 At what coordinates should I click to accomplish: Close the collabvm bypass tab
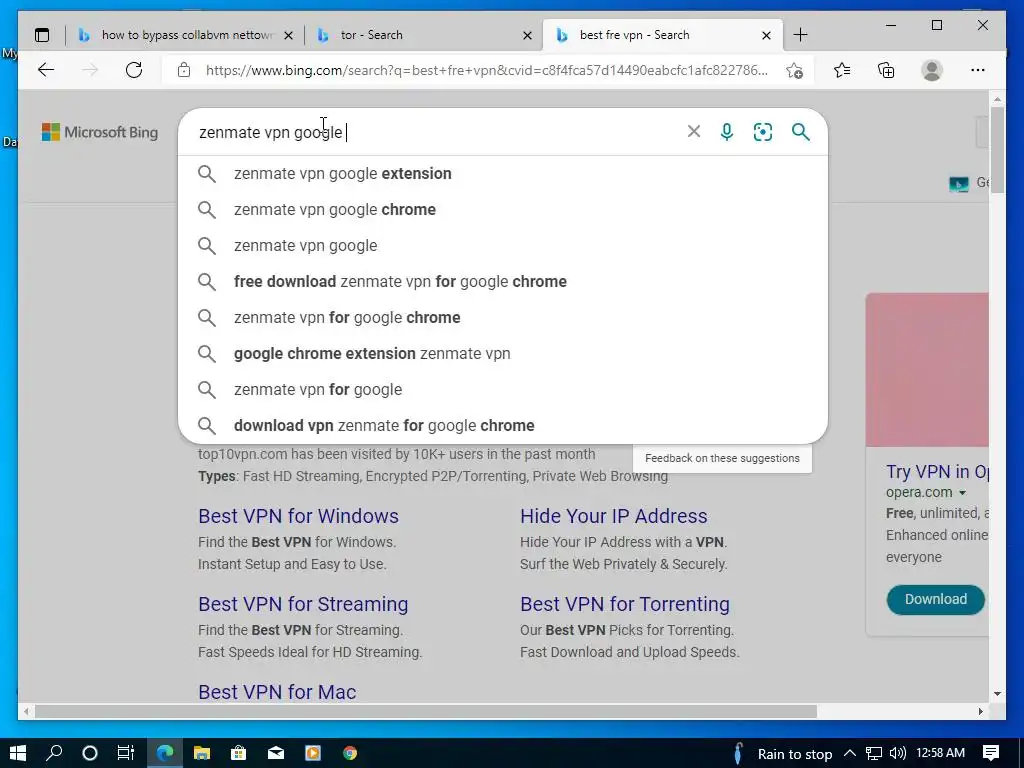(289, 35)
